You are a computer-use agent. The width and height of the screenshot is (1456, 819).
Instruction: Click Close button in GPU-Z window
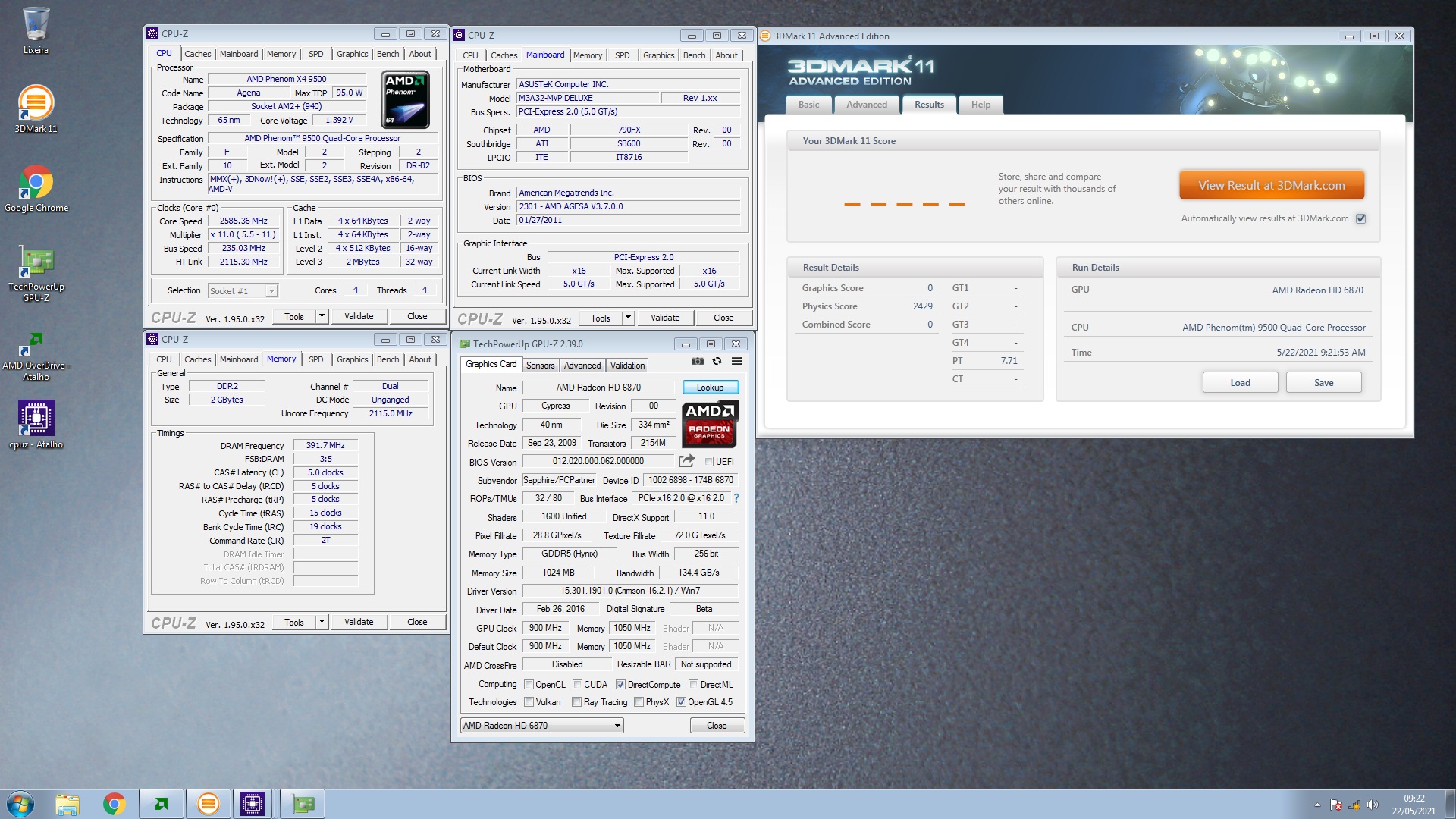tap(717, 726)
